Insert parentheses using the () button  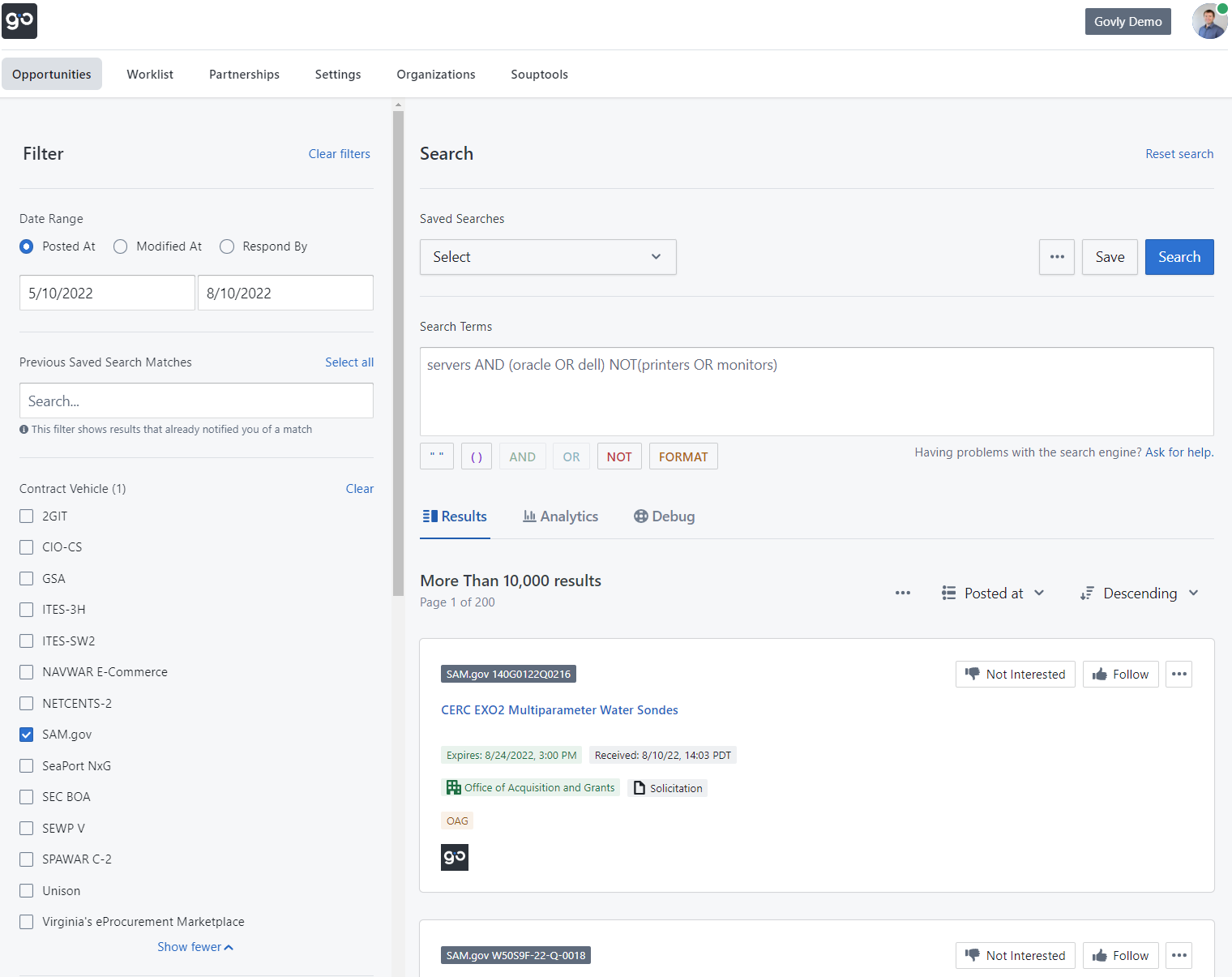click(x=477, y=456)
